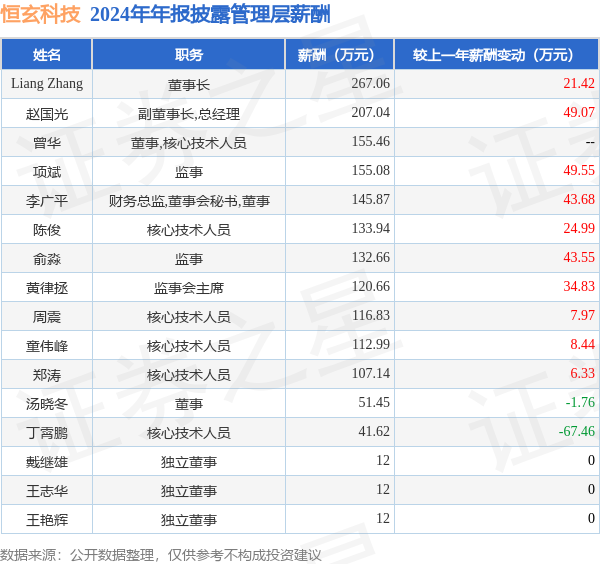Click the change value 21.42

(579, 83)
